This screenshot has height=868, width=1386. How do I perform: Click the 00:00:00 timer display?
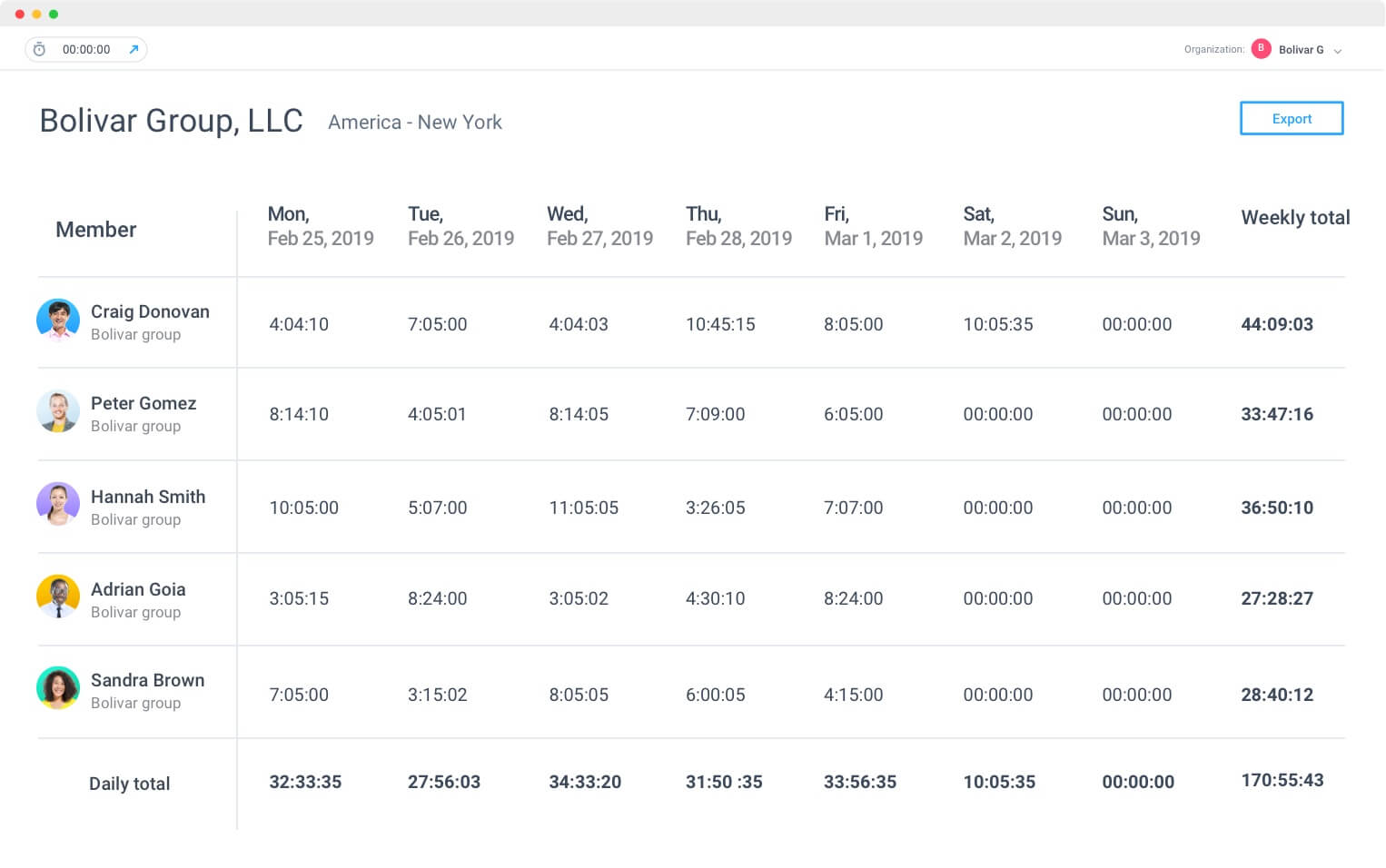86,50
